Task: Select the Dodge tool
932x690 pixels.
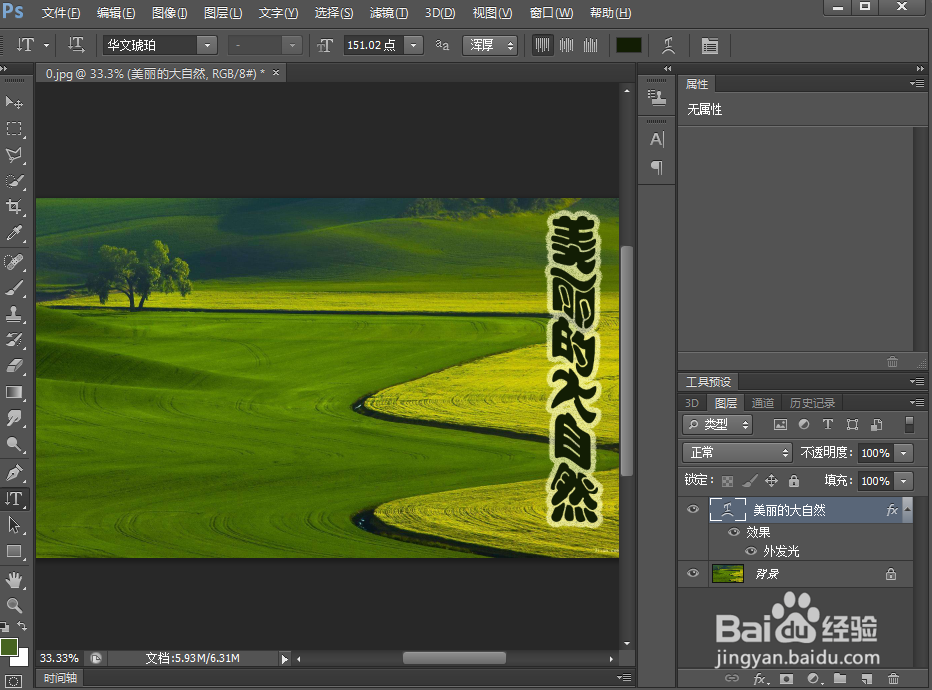Action: pos(14,444)
